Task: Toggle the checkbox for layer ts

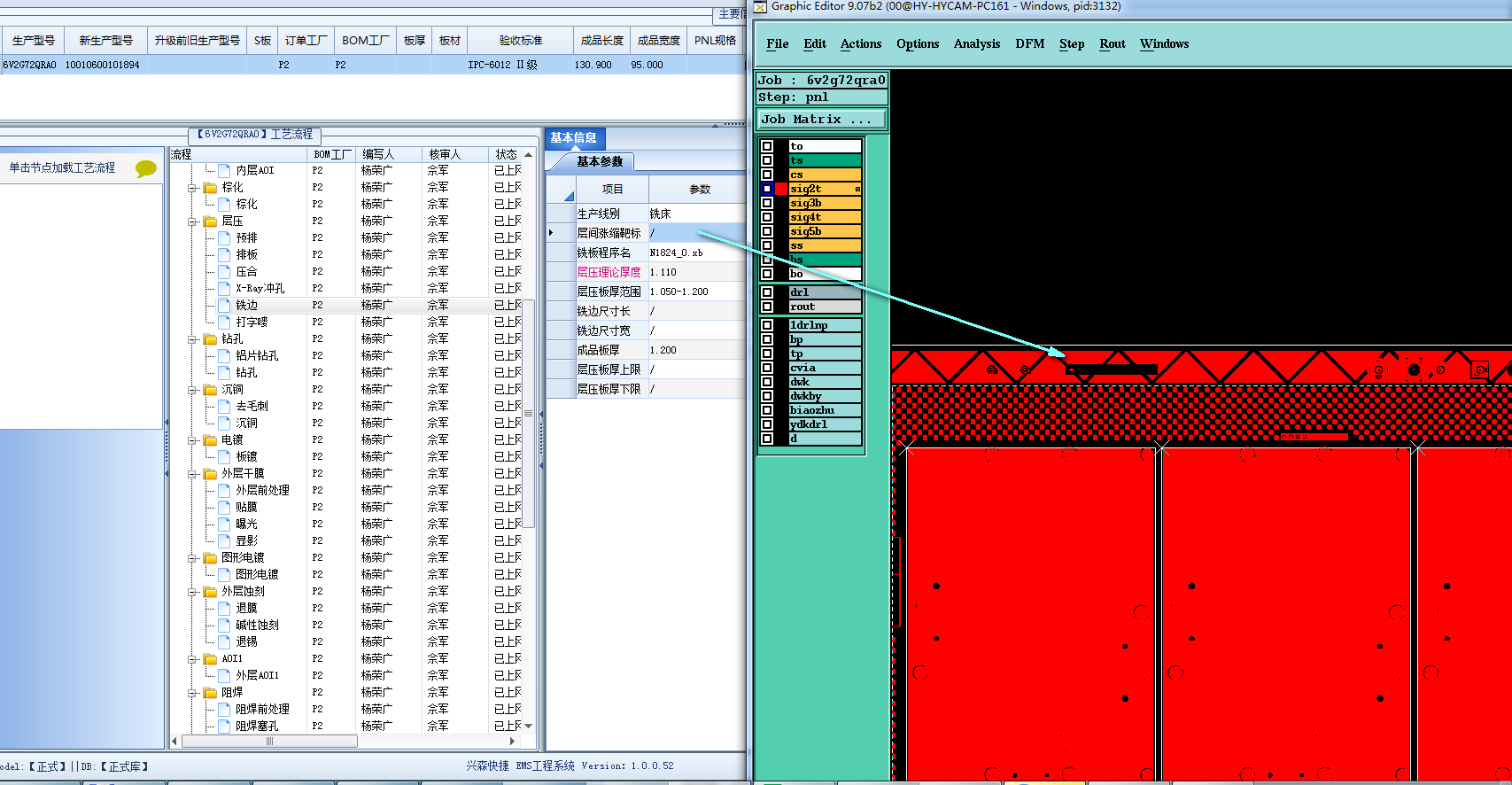Action: (x=767, y=160)
